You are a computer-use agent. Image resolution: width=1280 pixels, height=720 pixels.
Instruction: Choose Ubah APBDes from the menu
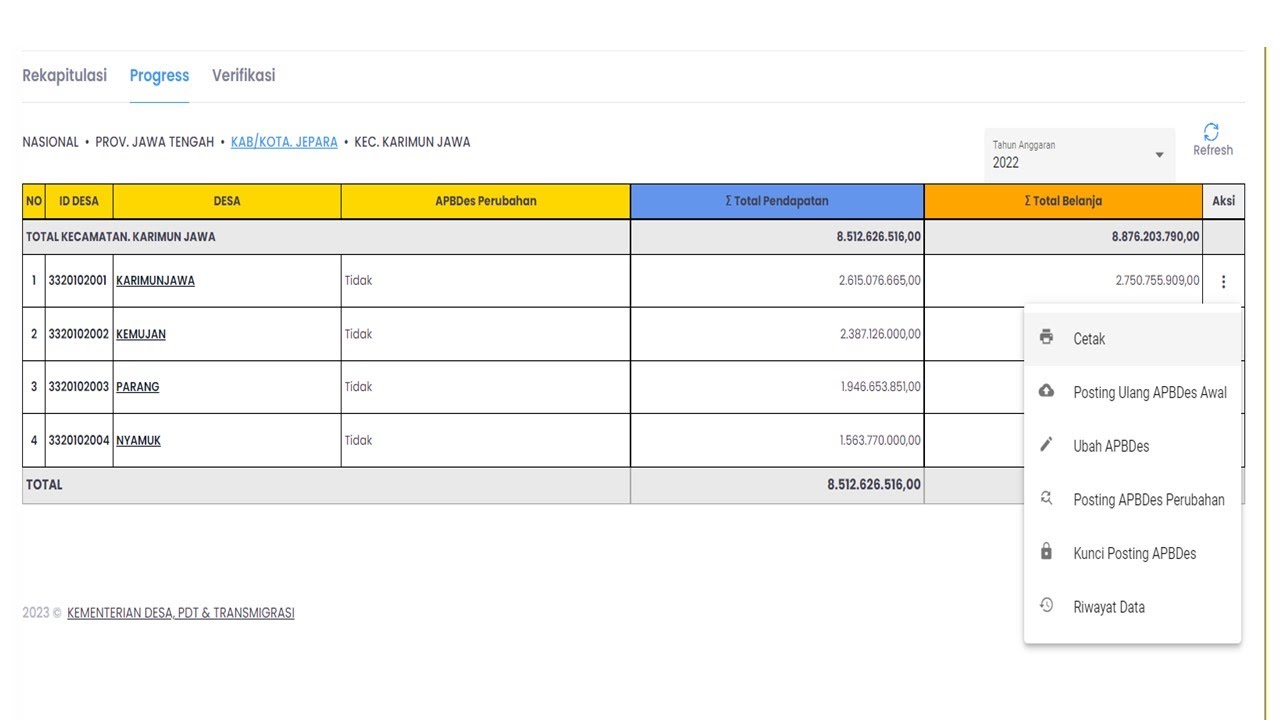[x=1132, y=446]
